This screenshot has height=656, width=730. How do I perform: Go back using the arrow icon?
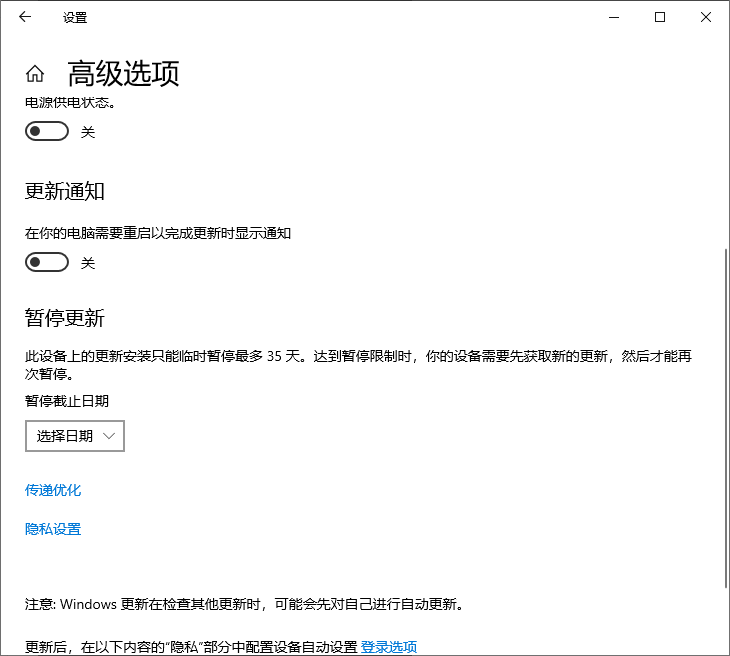click(25, 17)
